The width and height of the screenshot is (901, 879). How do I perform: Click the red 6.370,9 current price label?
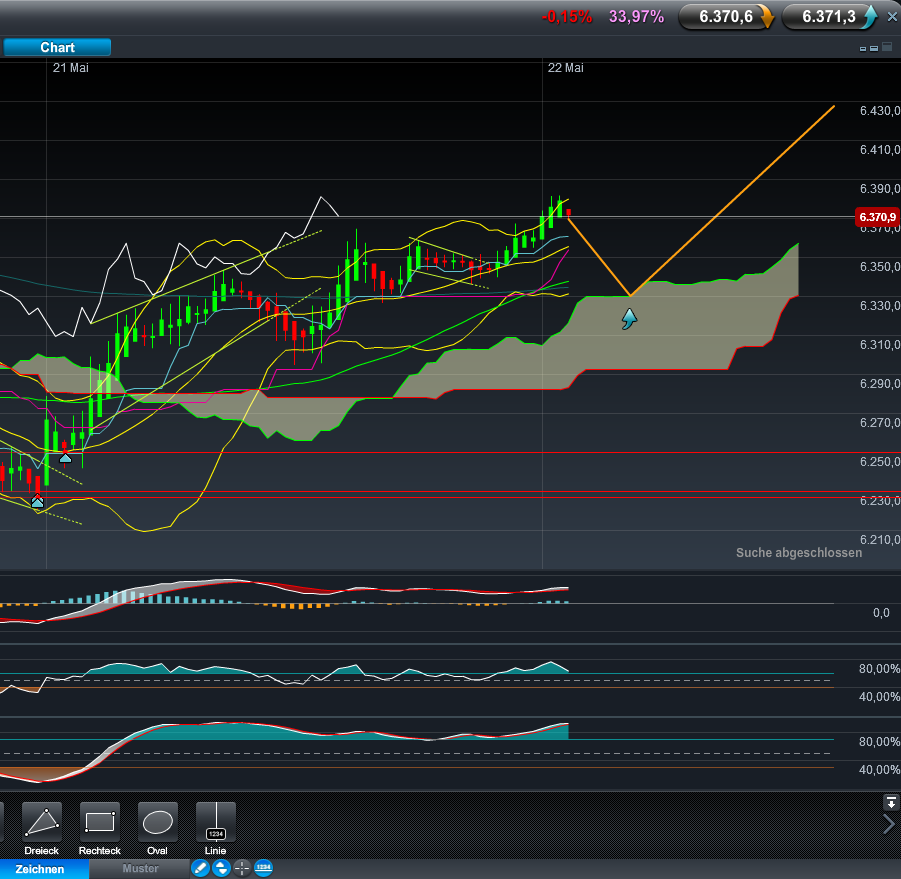point(875,217)
